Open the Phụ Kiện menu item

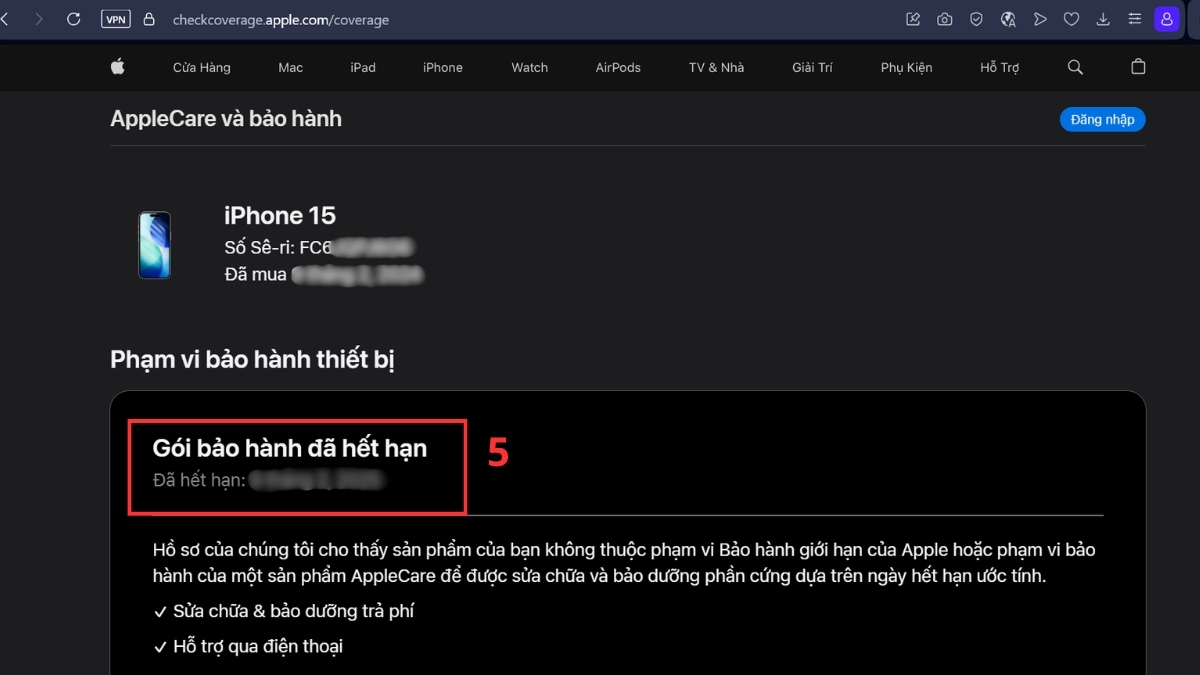907,68
